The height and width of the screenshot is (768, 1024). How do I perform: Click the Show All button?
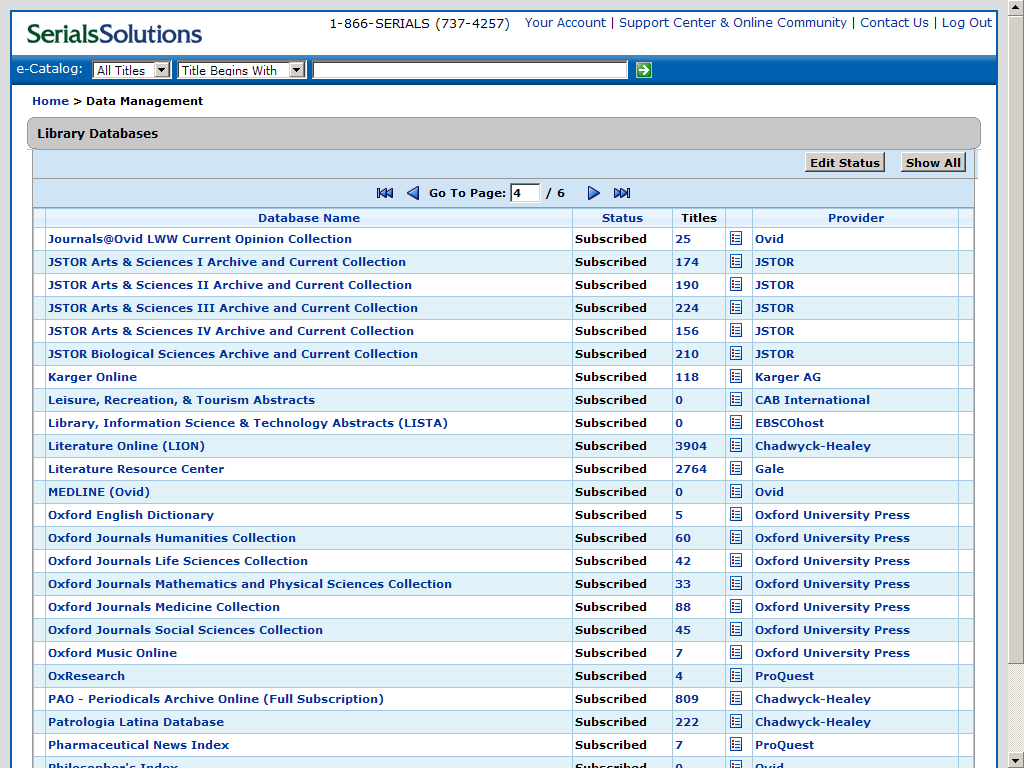click(933, 163)
